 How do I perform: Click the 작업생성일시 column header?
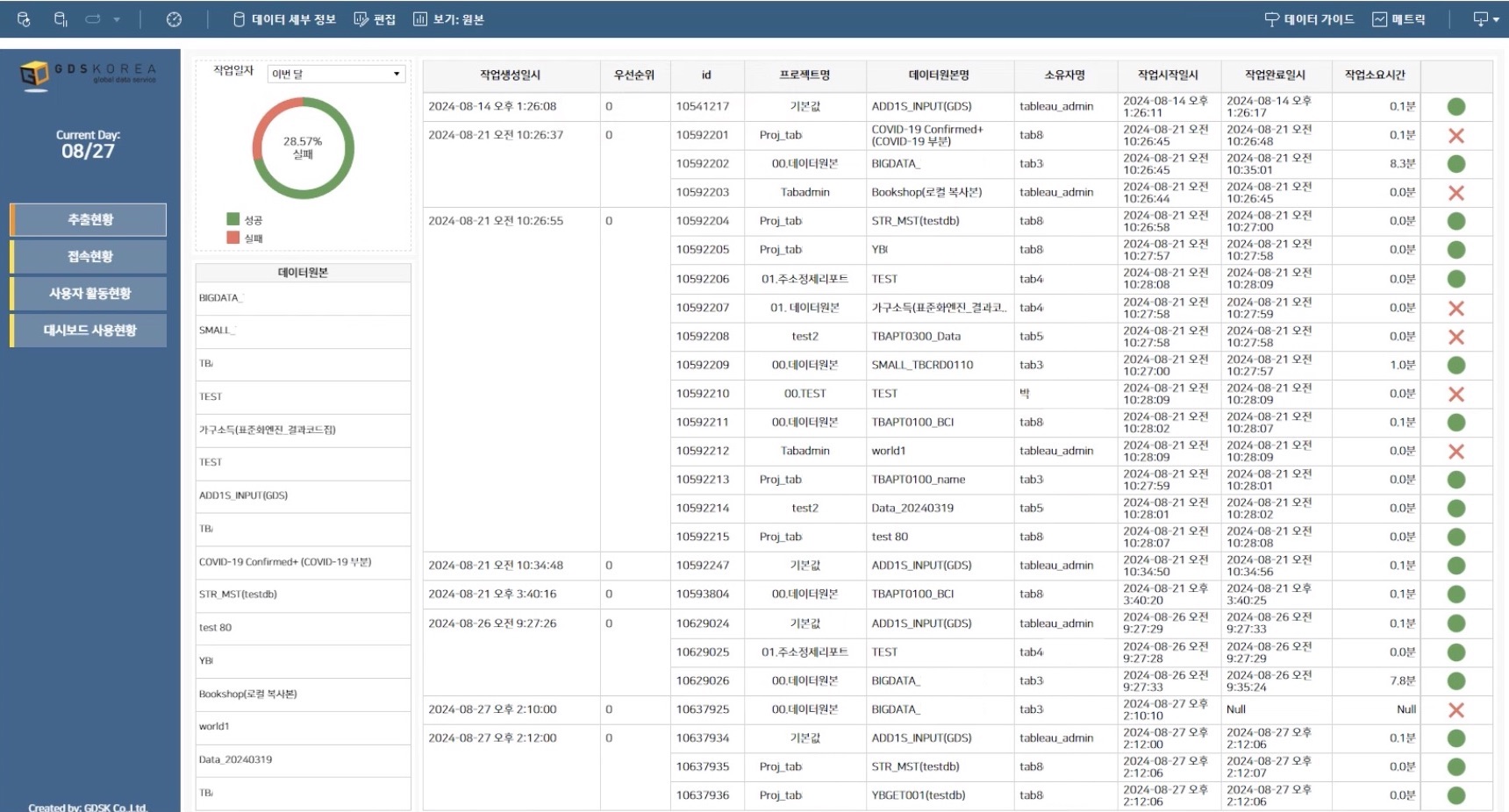click(511, 75)
